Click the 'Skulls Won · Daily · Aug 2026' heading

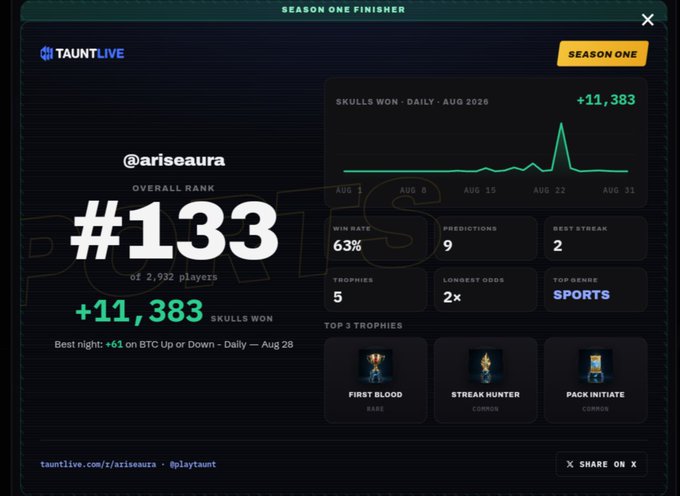[412, 102]
